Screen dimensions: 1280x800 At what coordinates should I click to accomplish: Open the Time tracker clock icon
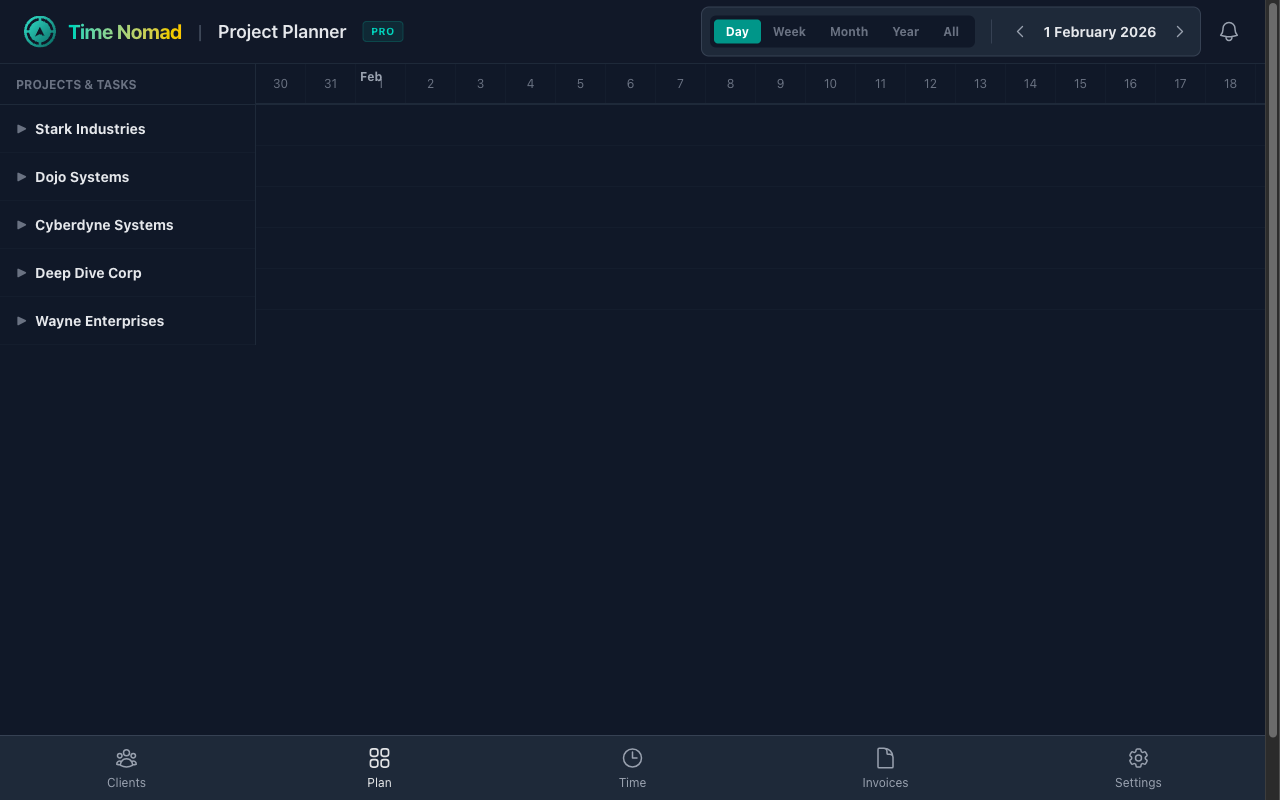632,757
